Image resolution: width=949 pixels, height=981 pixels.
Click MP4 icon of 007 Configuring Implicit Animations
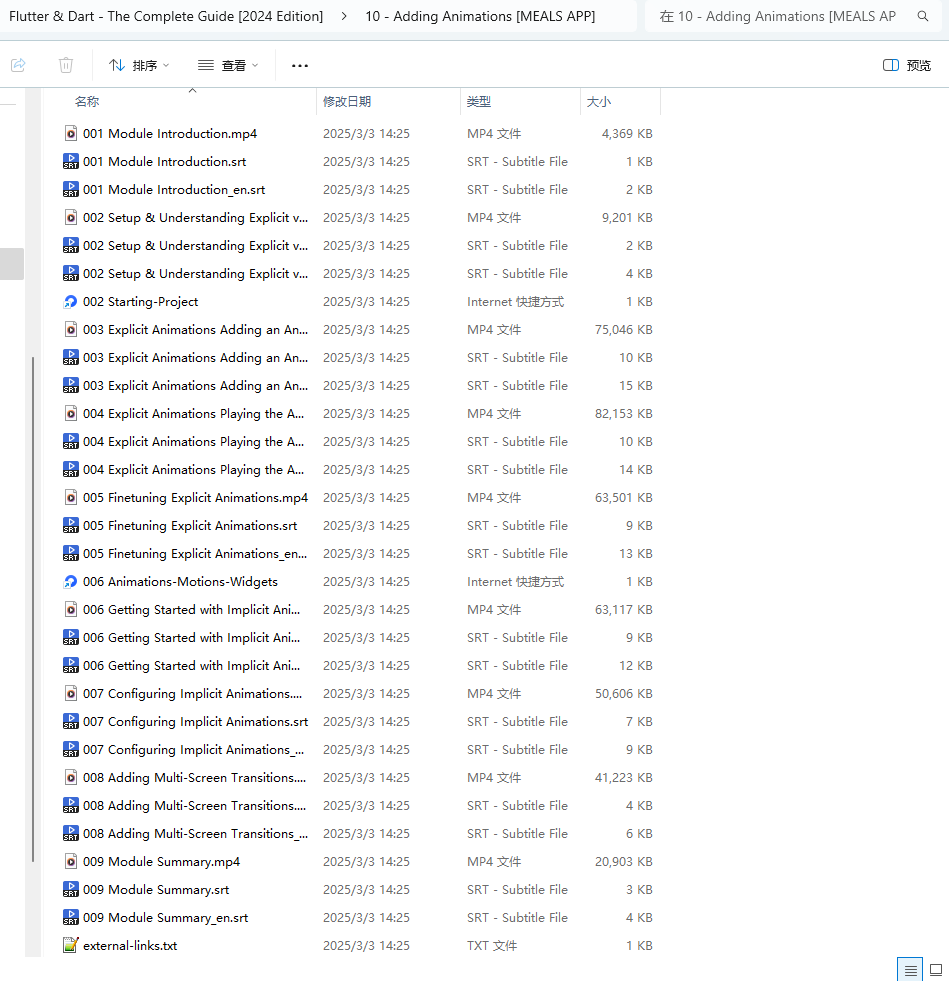pos(71,693)
